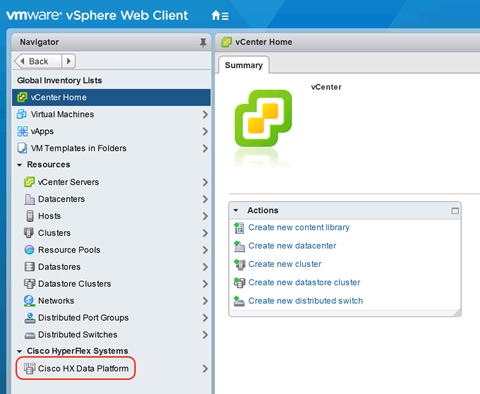The width and height of the screenshot is (480, 394).
Task: Click the Datastores icon
Action: coord(29,267)
